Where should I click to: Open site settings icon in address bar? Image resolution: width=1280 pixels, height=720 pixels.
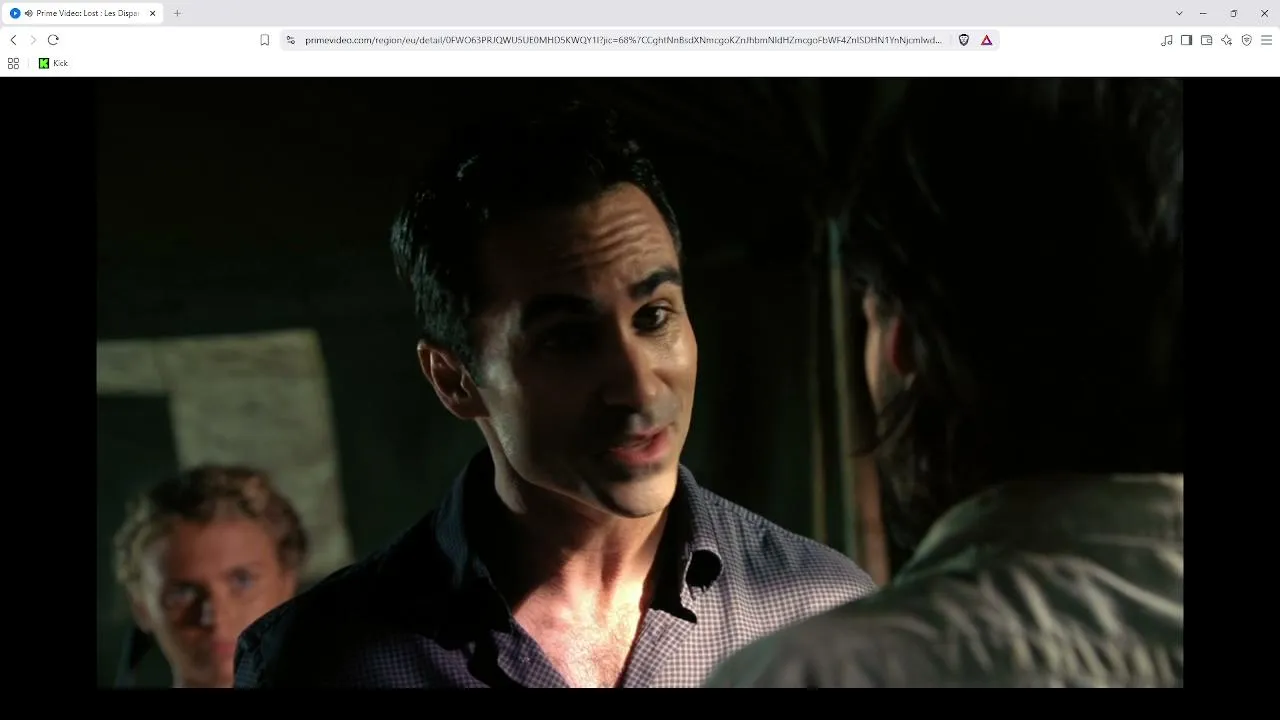[290, 40]
